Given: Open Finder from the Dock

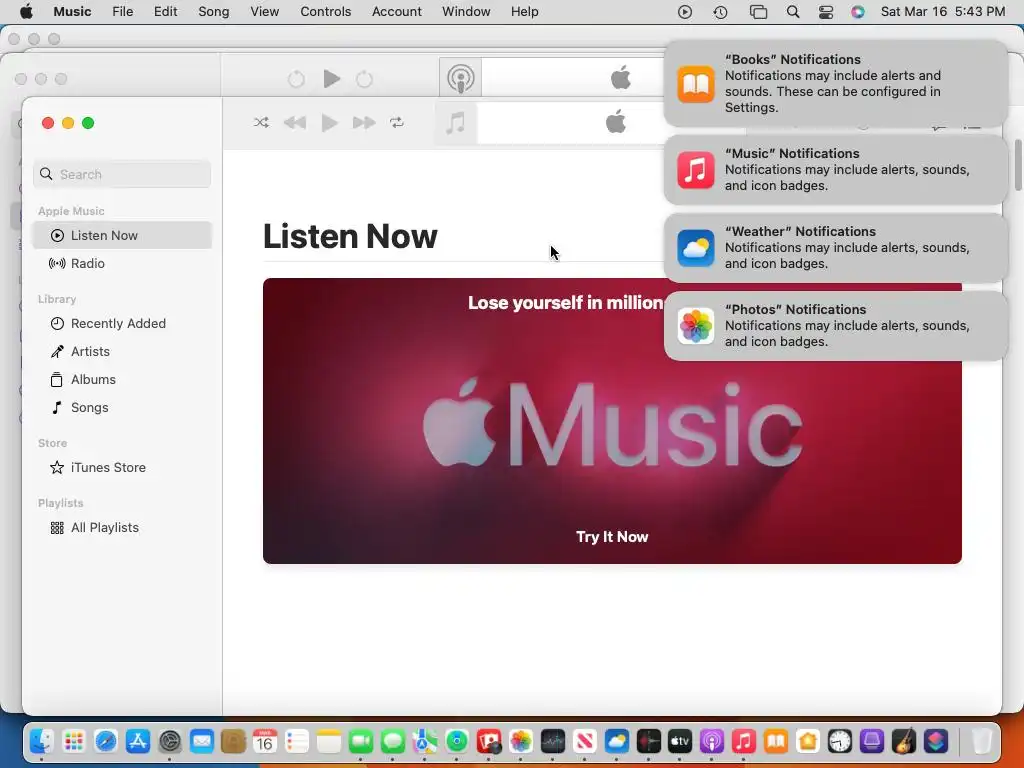Looking at the screenshot, I should 41,741.
